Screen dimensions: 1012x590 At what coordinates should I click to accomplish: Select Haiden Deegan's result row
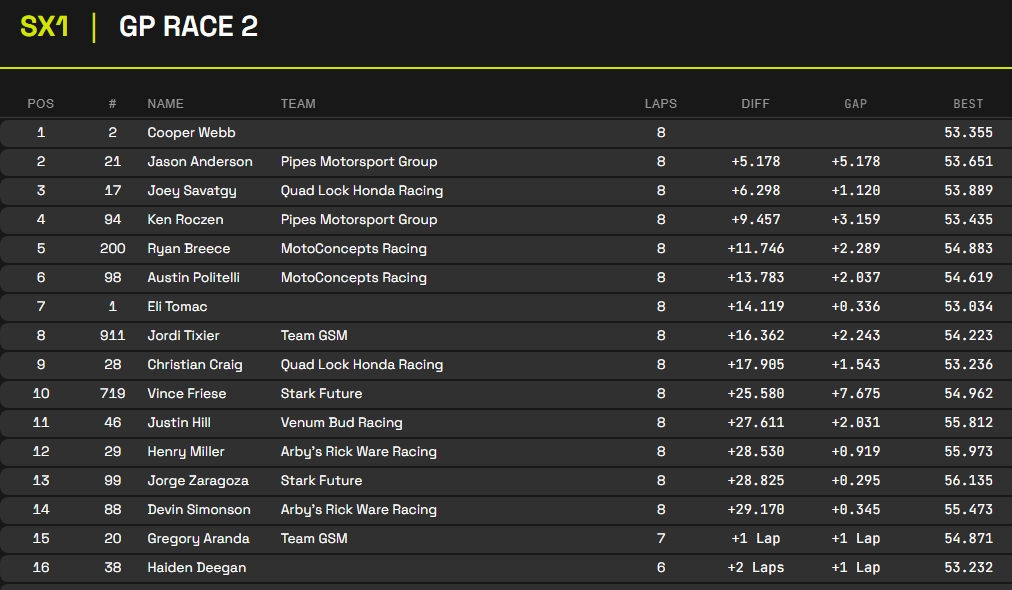pyautogui.click(x=196, y=567)
